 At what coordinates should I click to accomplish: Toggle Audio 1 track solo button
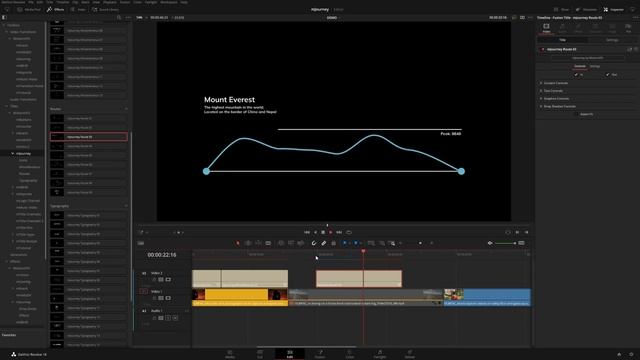point(168,318)
